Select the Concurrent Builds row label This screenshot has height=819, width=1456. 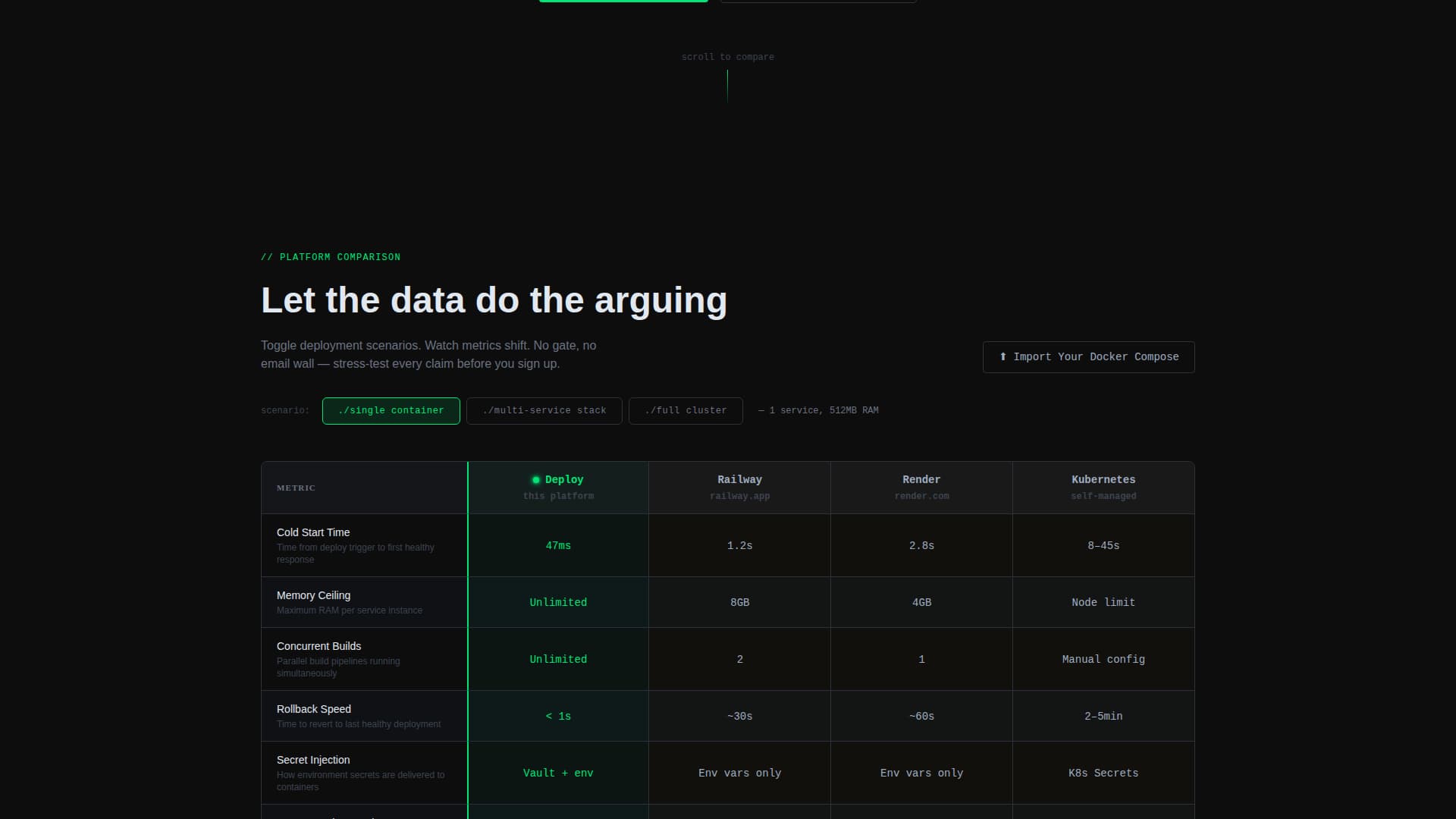coord(318,646)
